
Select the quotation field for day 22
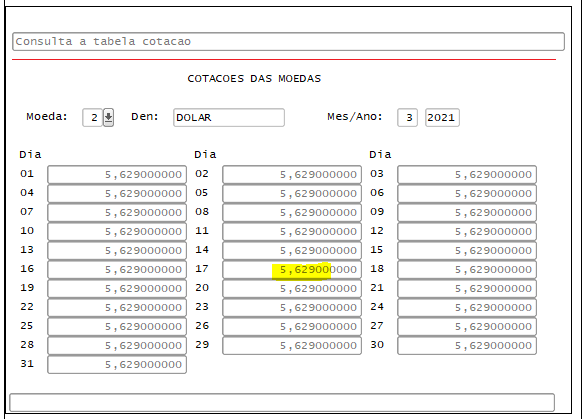coord(117,308)
